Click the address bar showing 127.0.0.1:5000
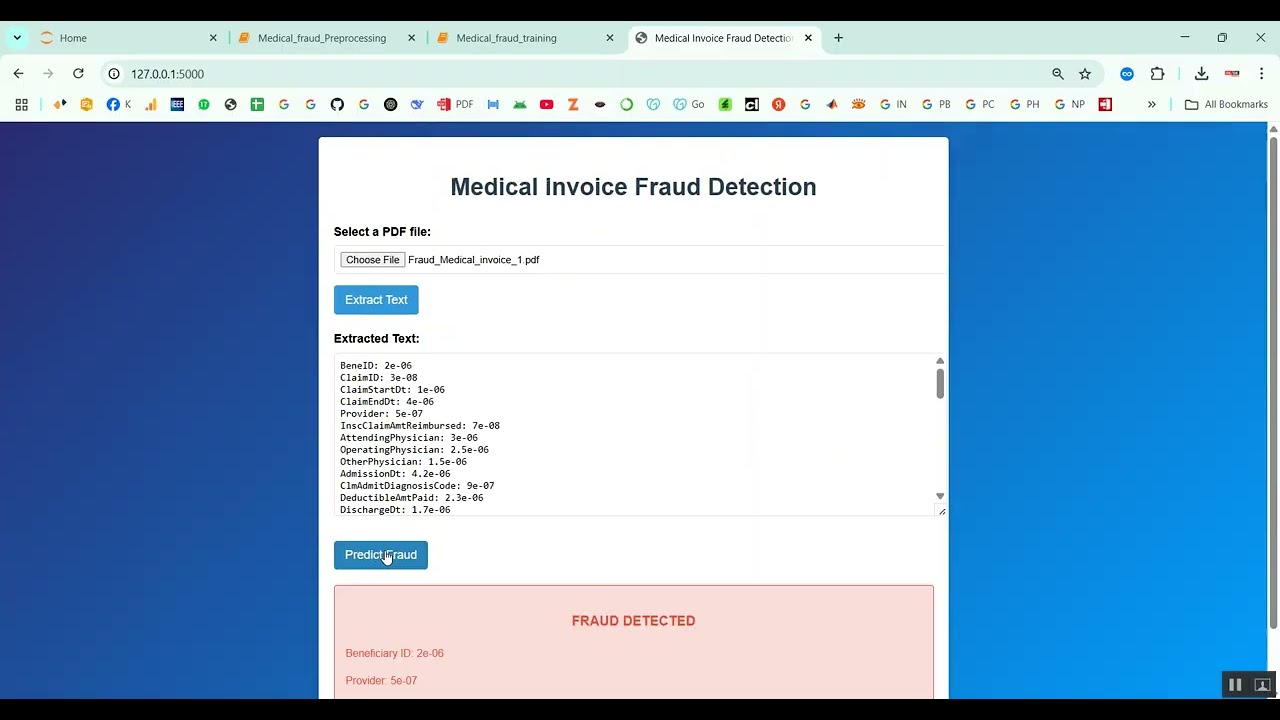 (x=580, y=74)
